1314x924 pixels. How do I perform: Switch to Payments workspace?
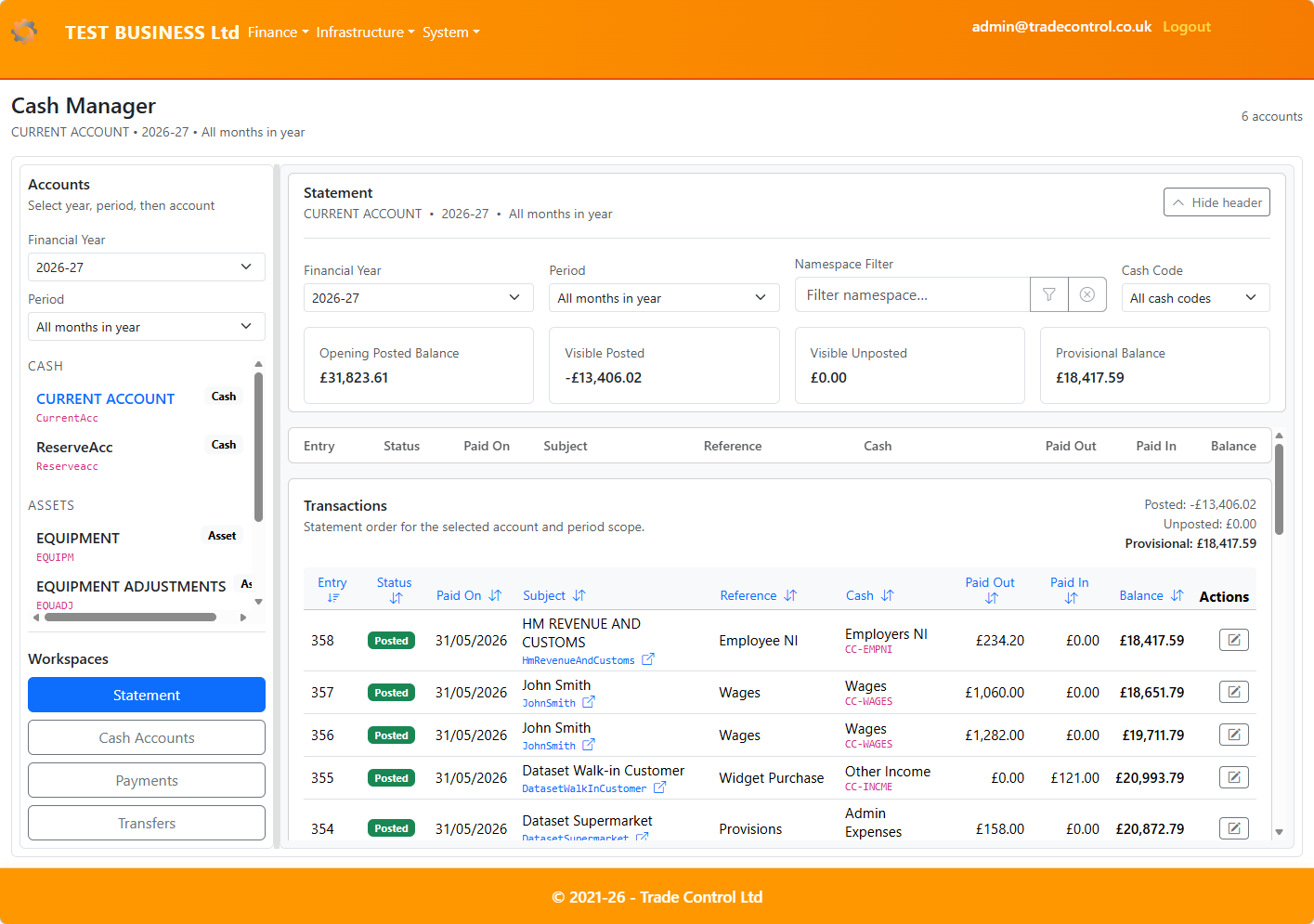tap(147, 780)
